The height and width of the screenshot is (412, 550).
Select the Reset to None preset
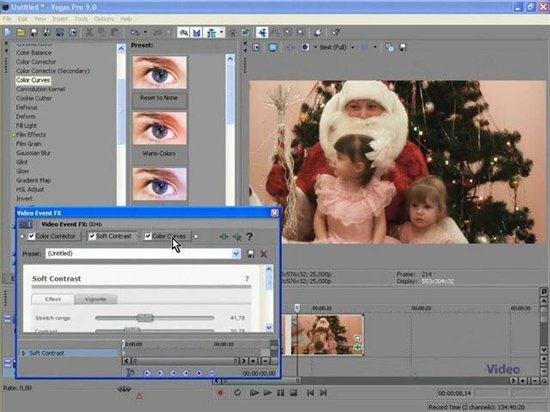tap(160, 82)
